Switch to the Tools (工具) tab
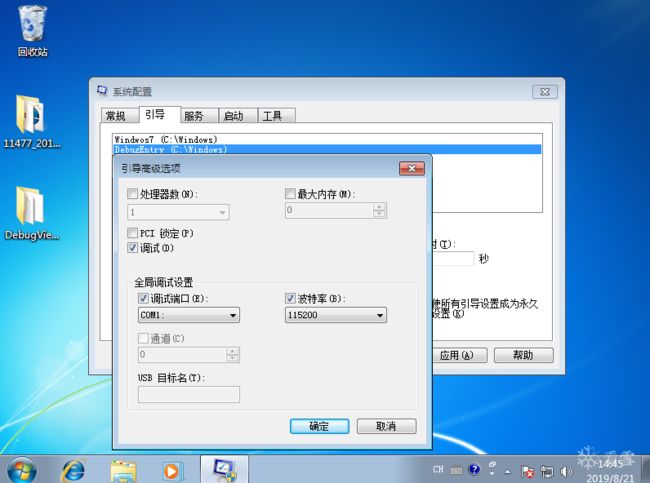Screen dimensions: 650x483 tap(275, 116)
